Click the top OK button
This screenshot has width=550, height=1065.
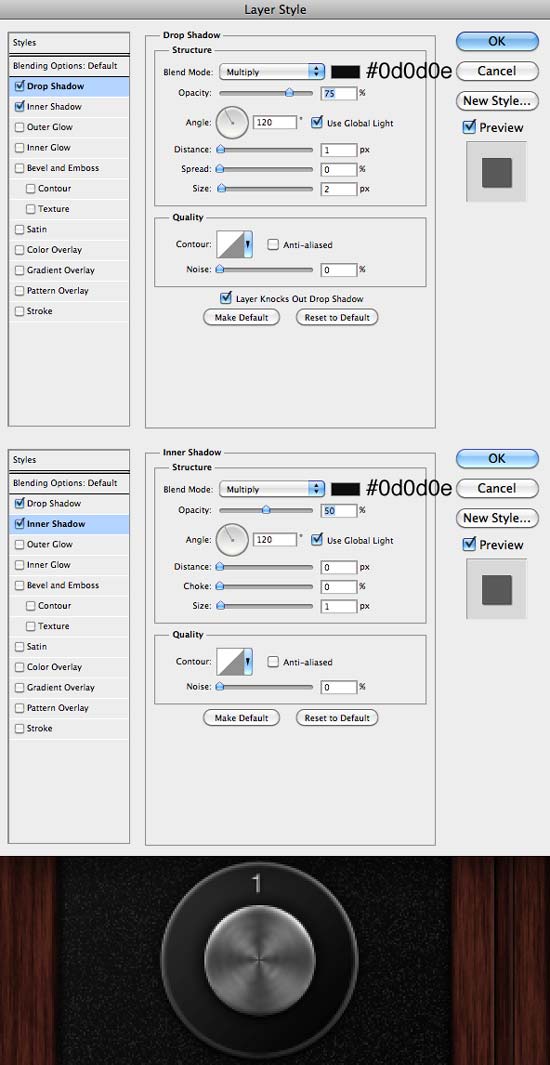[497, 41]
